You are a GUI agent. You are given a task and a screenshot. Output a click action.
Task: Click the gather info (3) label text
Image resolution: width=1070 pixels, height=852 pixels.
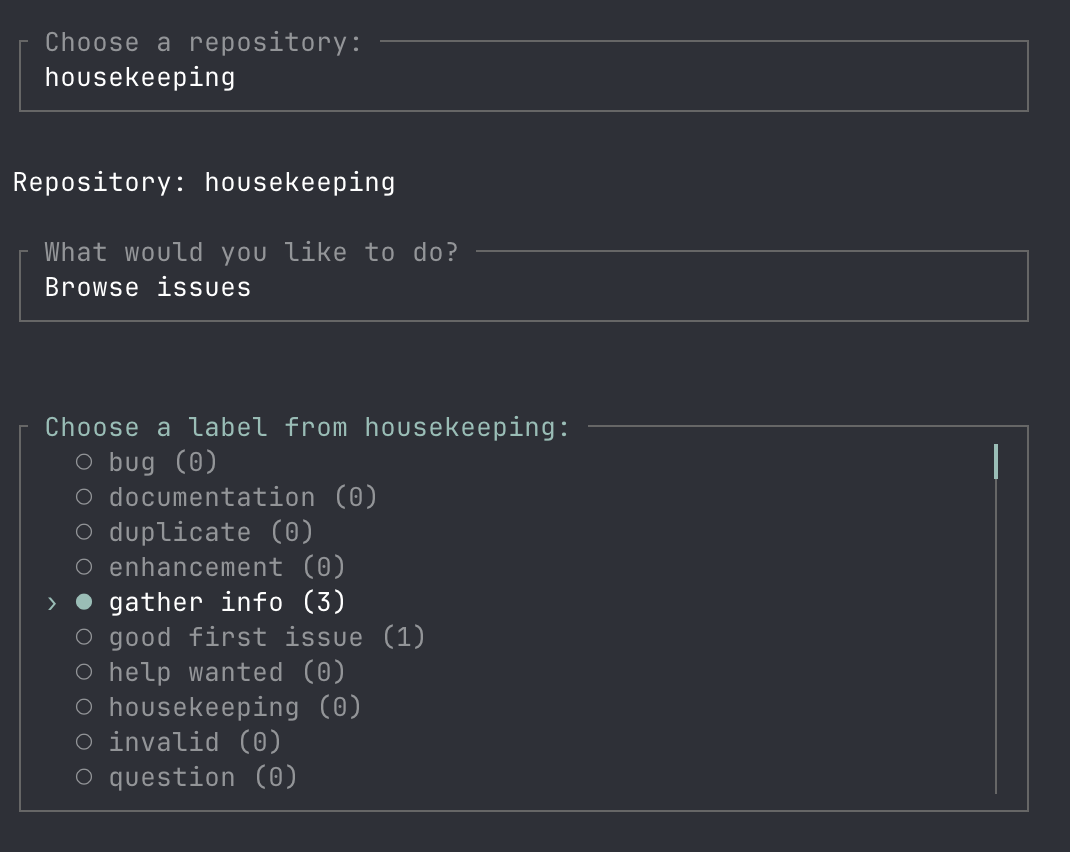[227, 602]
